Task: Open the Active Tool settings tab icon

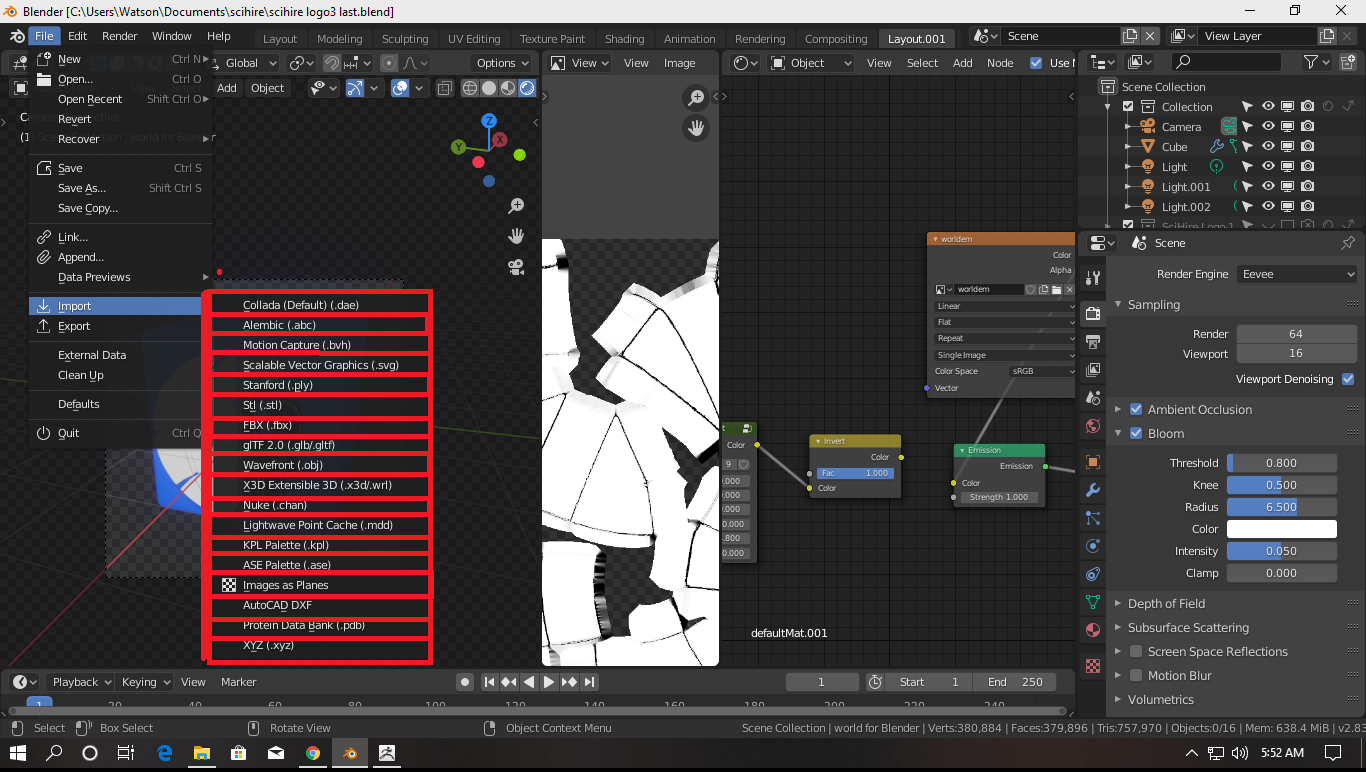Action: click(x=1092, y=278)
